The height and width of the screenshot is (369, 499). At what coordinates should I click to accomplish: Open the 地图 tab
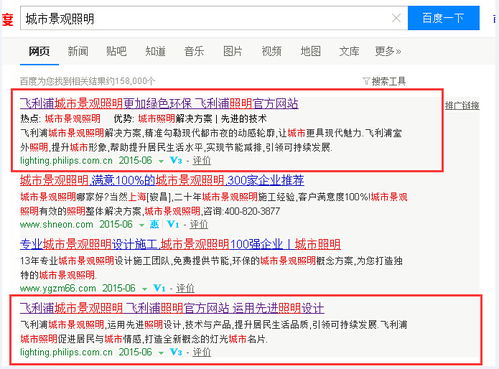pos(310,51)
